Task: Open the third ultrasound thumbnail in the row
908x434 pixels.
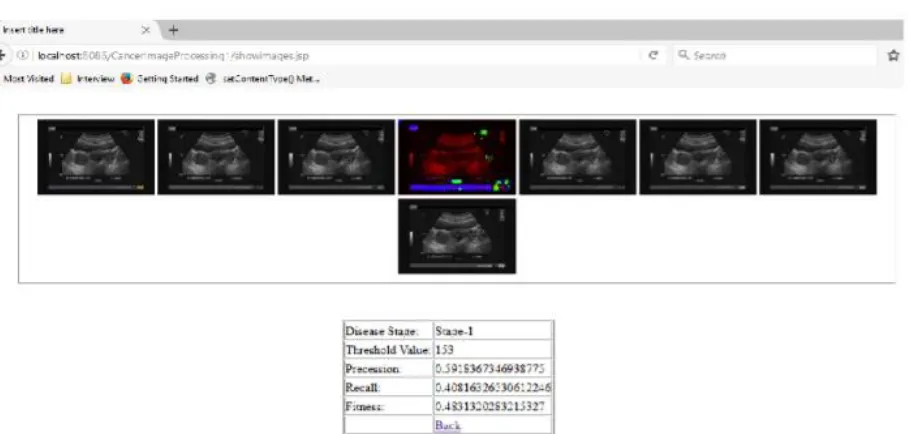Action: [x=336, y=157]
